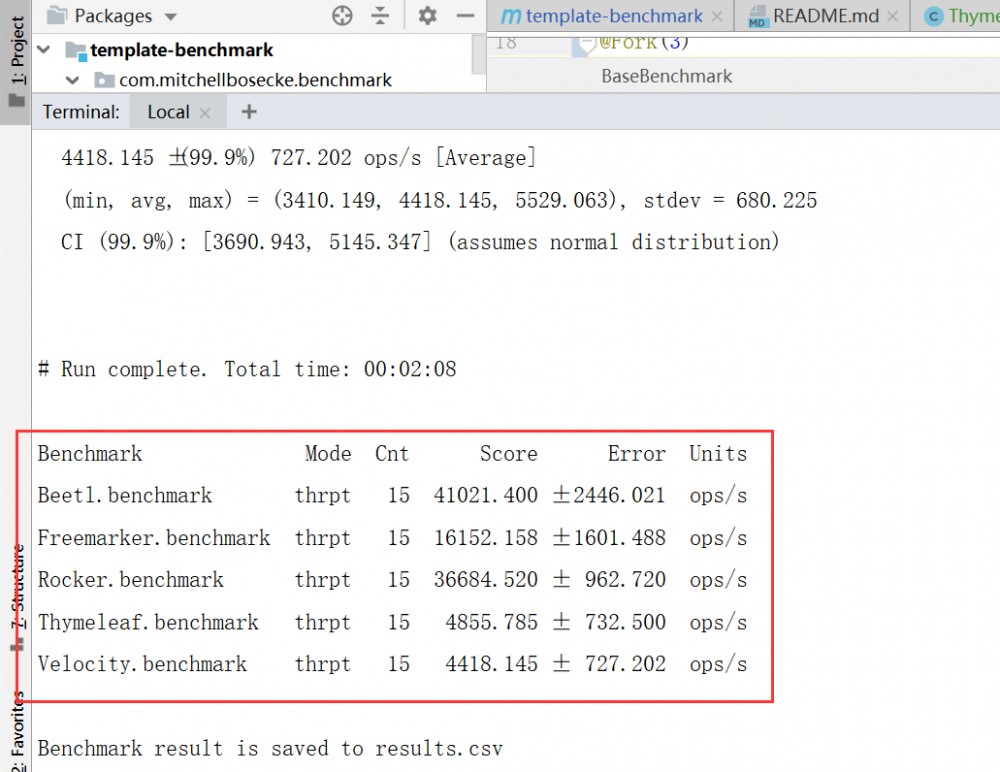Click the Beetl score 41021.400
Image resolution: width=1000 pixels, height=772 pixels.
(x=486, y=495)
